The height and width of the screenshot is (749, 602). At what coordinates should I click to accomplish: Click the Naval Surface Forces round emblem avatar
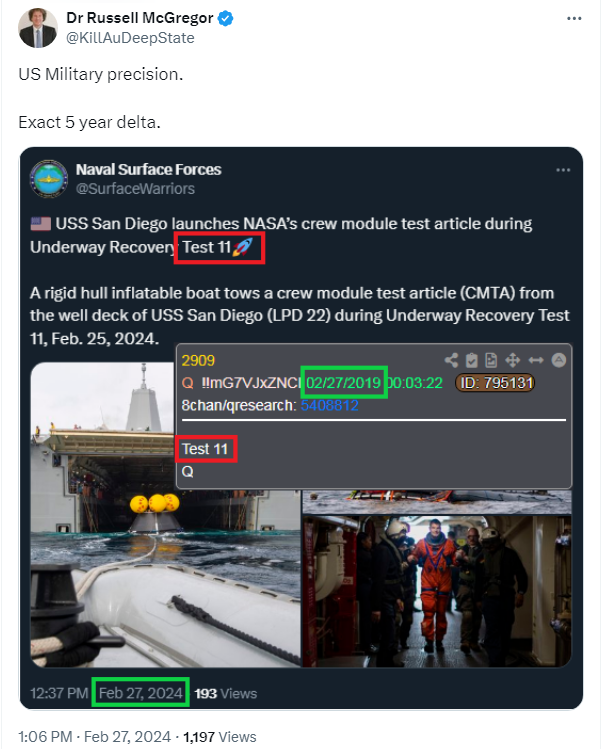49,179
